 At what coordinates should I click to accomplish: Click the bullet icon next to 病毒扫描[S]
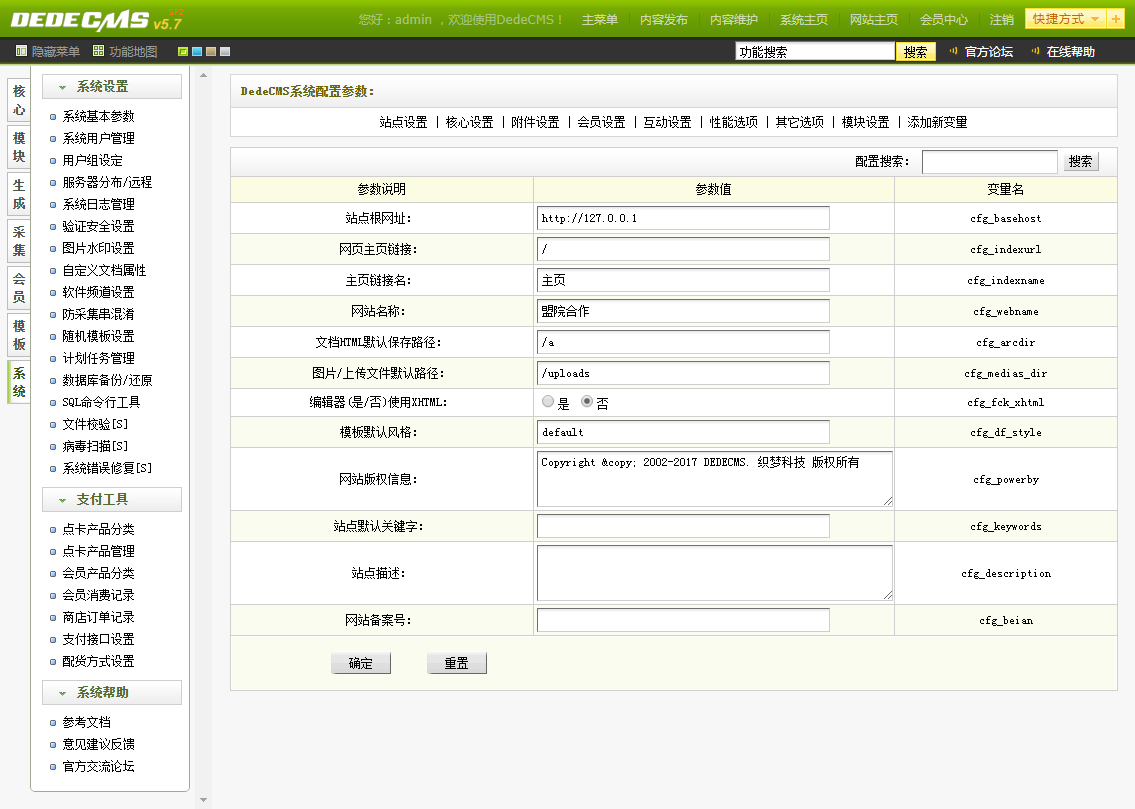pos(54,447)
